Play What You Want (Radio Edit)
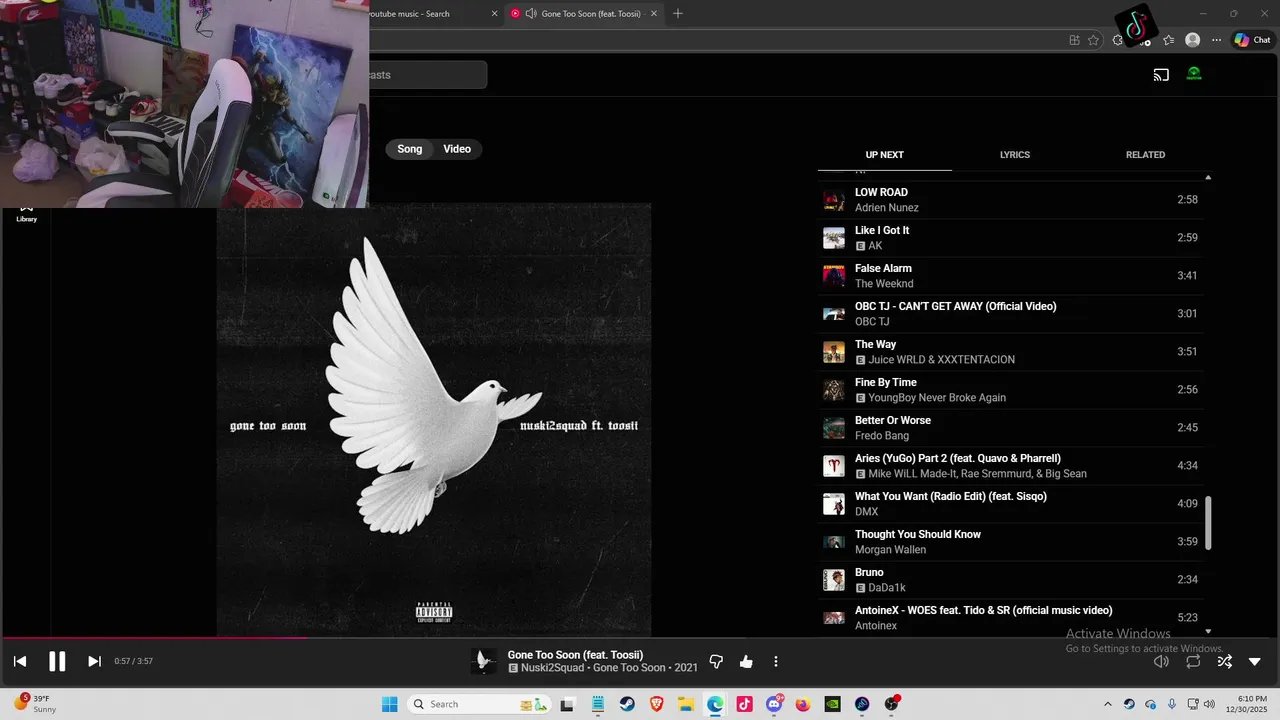Image resolution: width=1280 pixels, height=720 pixels. click(x=1010, y=504)
